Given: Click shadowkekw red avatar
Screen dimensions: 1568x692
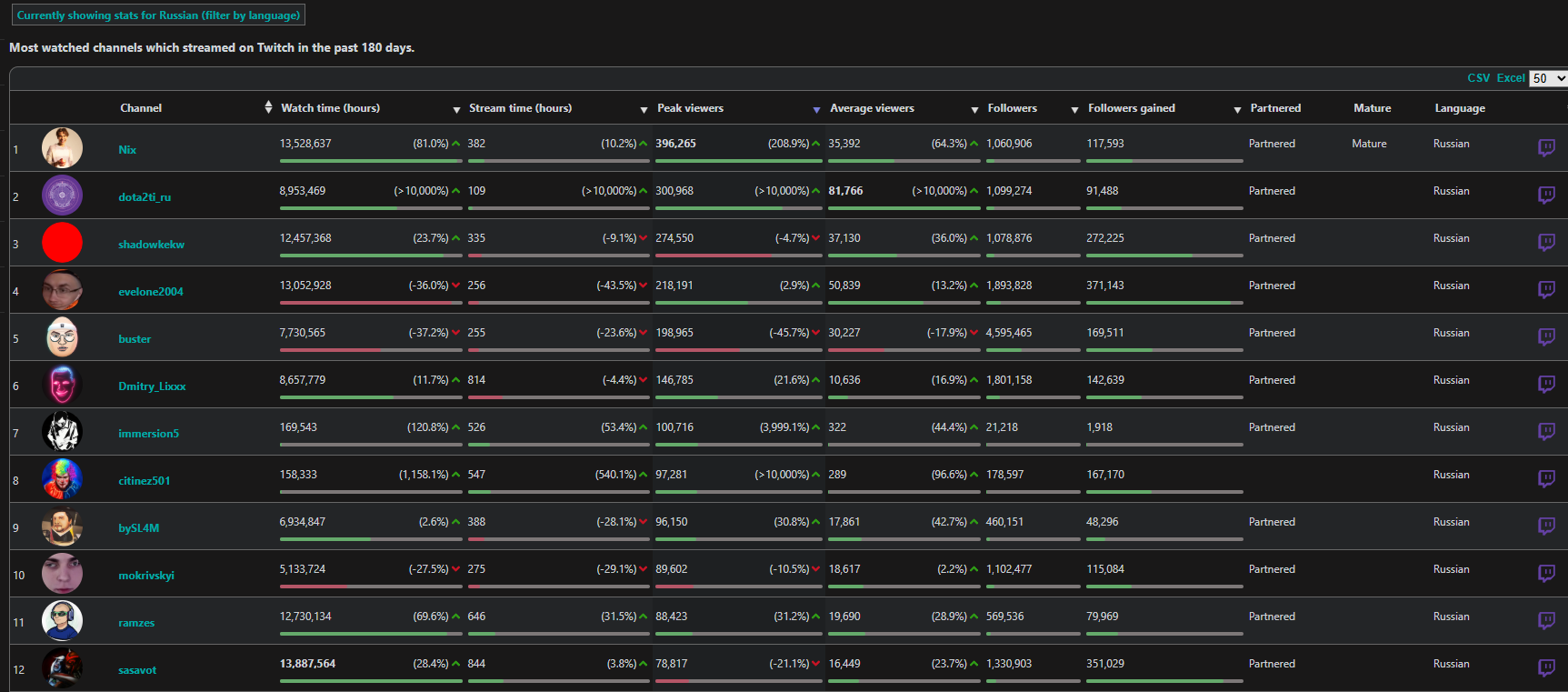Looking at the screenshot, I should coord(62,243).
